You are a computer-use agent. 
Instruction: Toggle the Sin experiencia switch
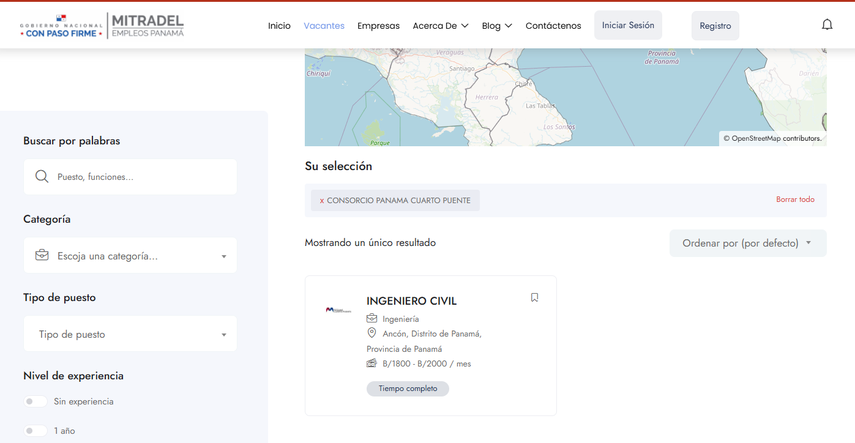click(35, 402)
